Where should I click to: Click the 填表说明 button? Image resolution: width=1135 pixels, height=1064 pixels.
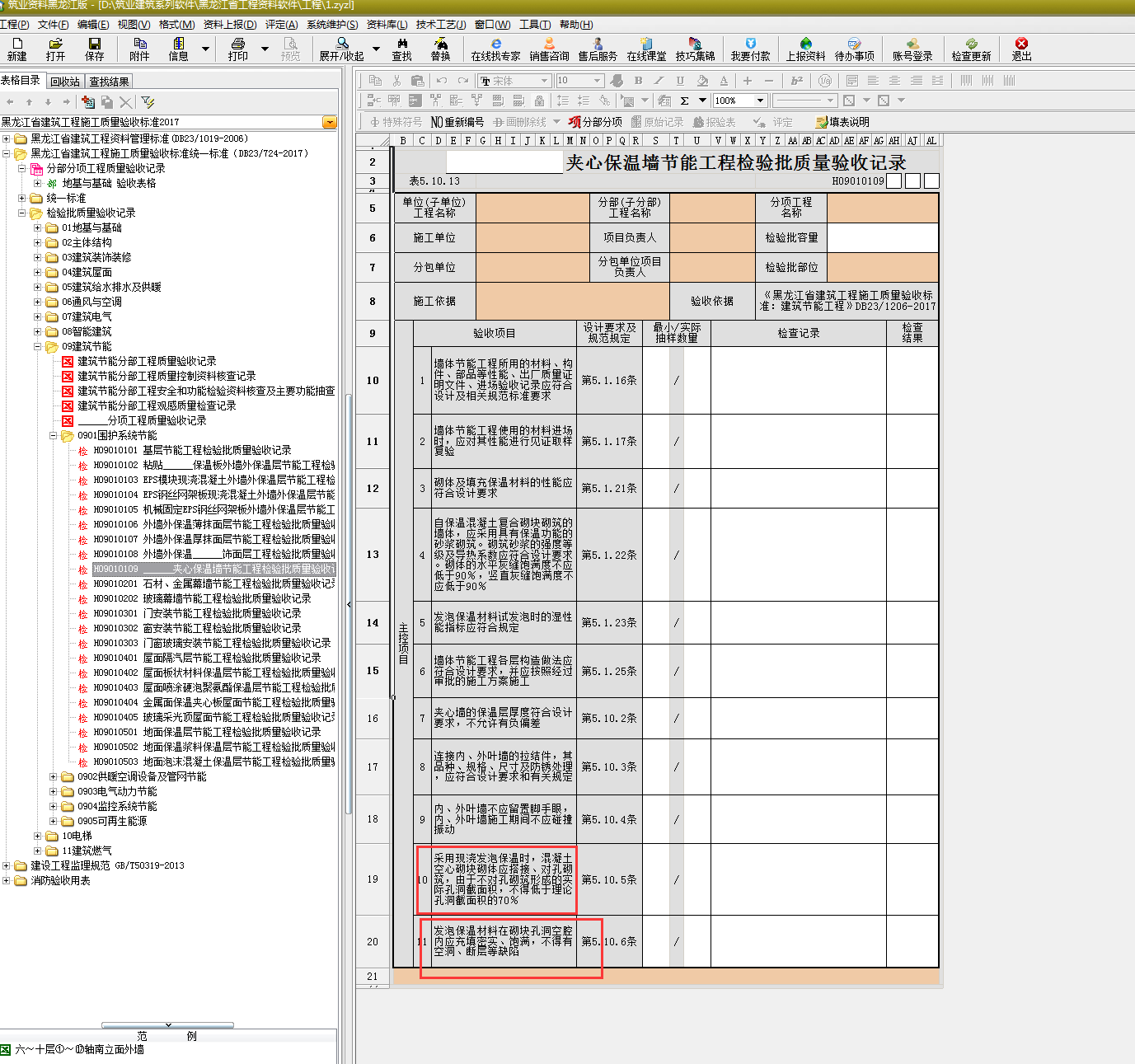point(842,122)
